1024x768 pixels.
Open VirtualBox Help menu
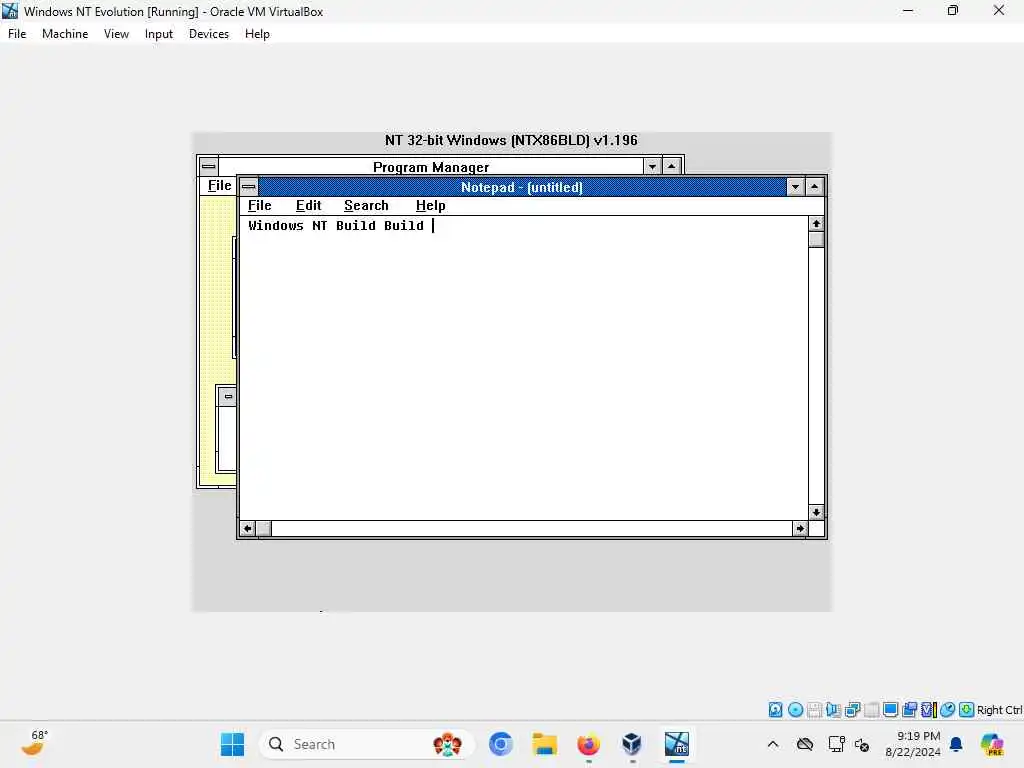click(257, 34)
